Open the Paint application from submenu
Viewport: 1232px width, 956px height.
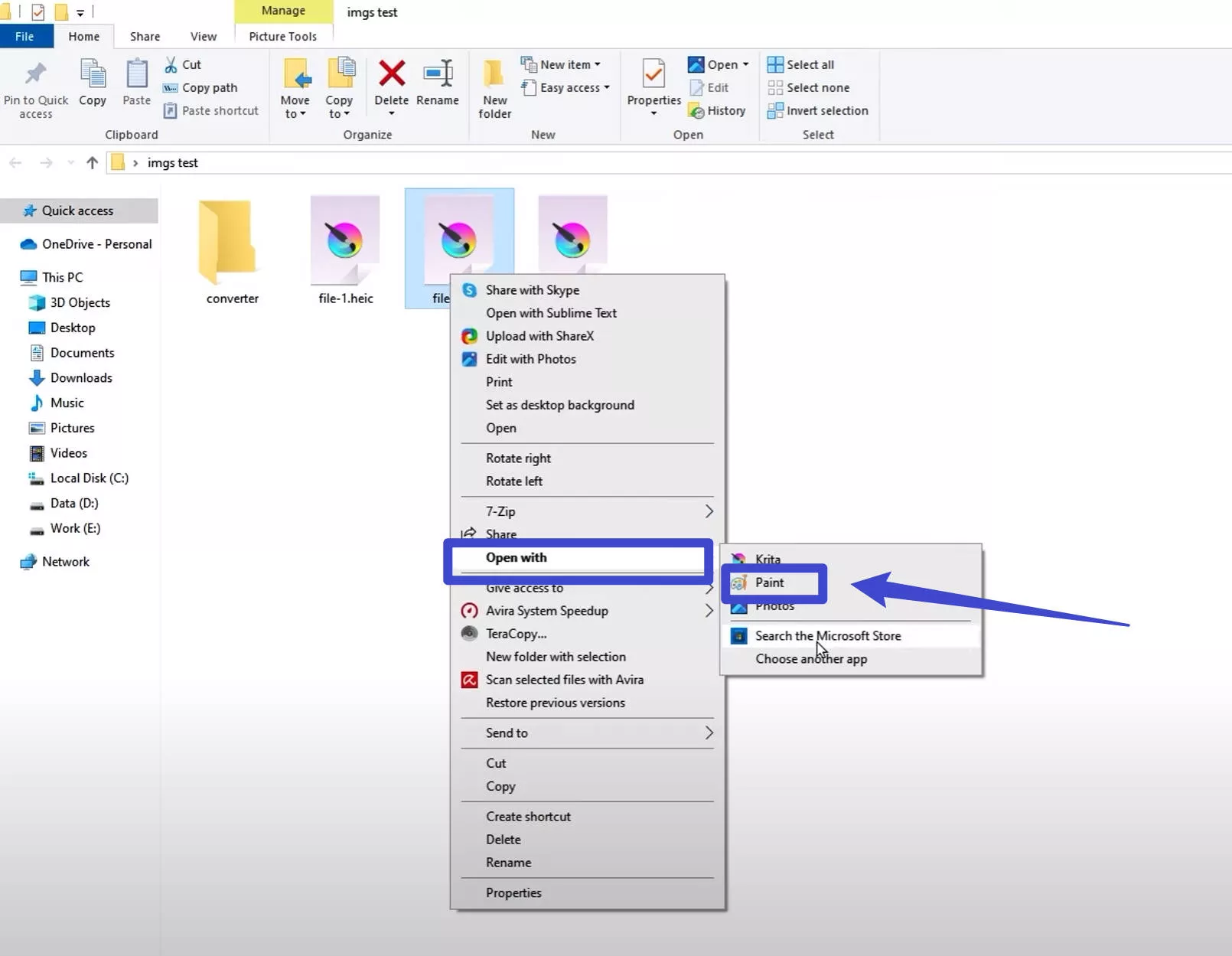(770, 582)
